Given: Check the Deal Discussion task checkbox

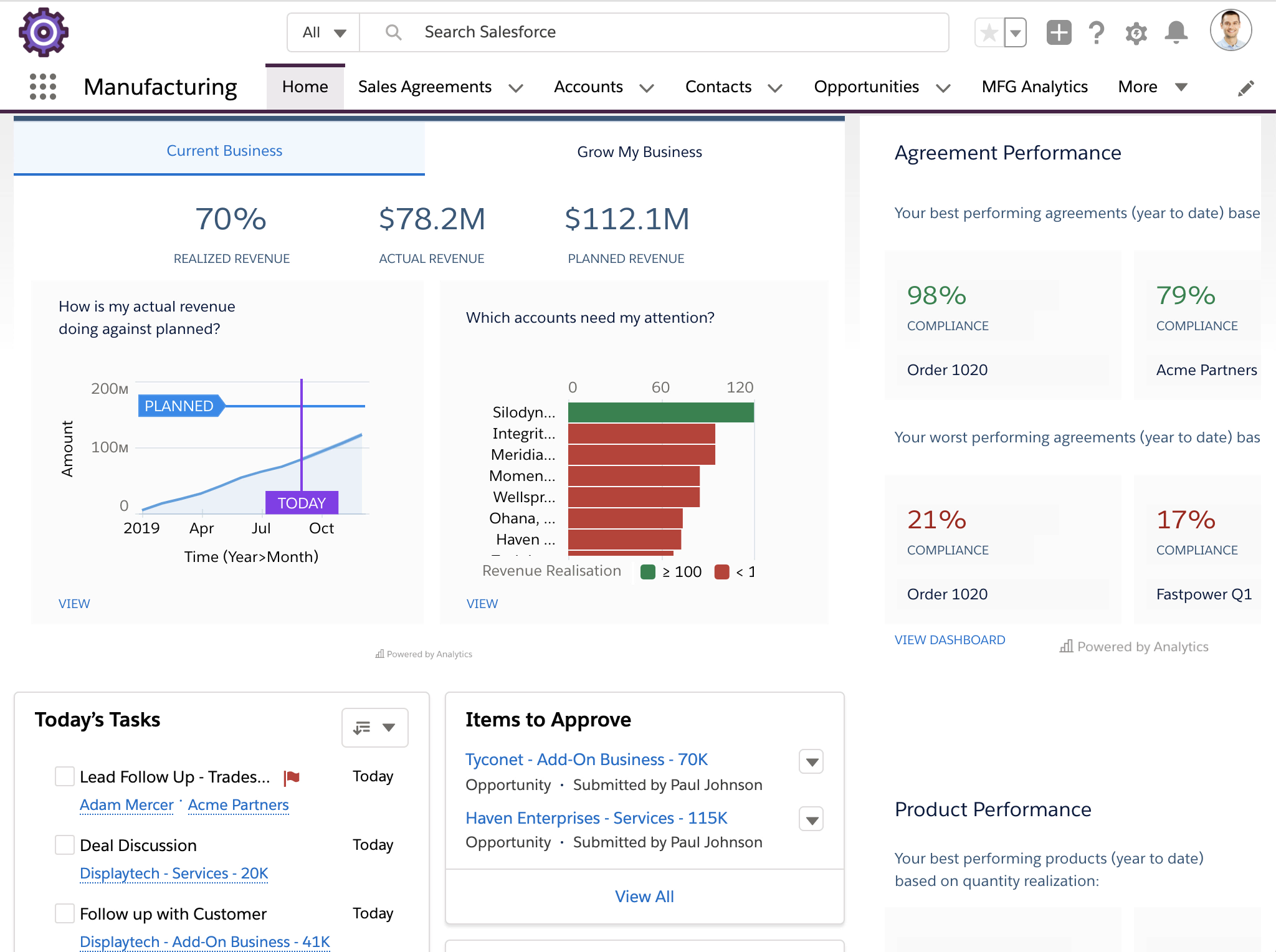Looking at the screenshot, I should click(65, 845).
